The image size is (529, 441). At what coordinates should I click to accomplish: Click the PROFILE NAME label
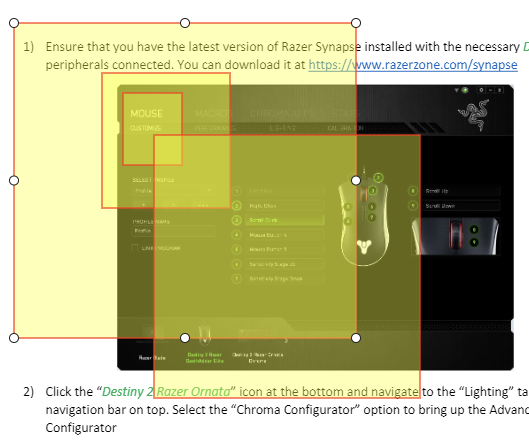[151, 222]
